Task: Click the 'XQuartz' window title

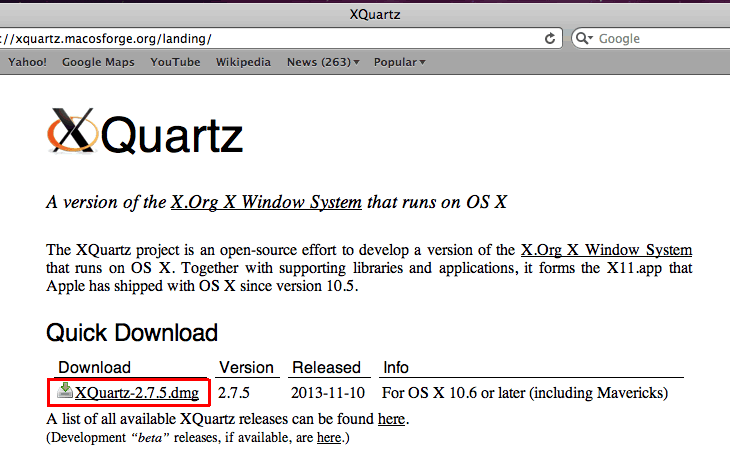Action: [x=375, y=14]
